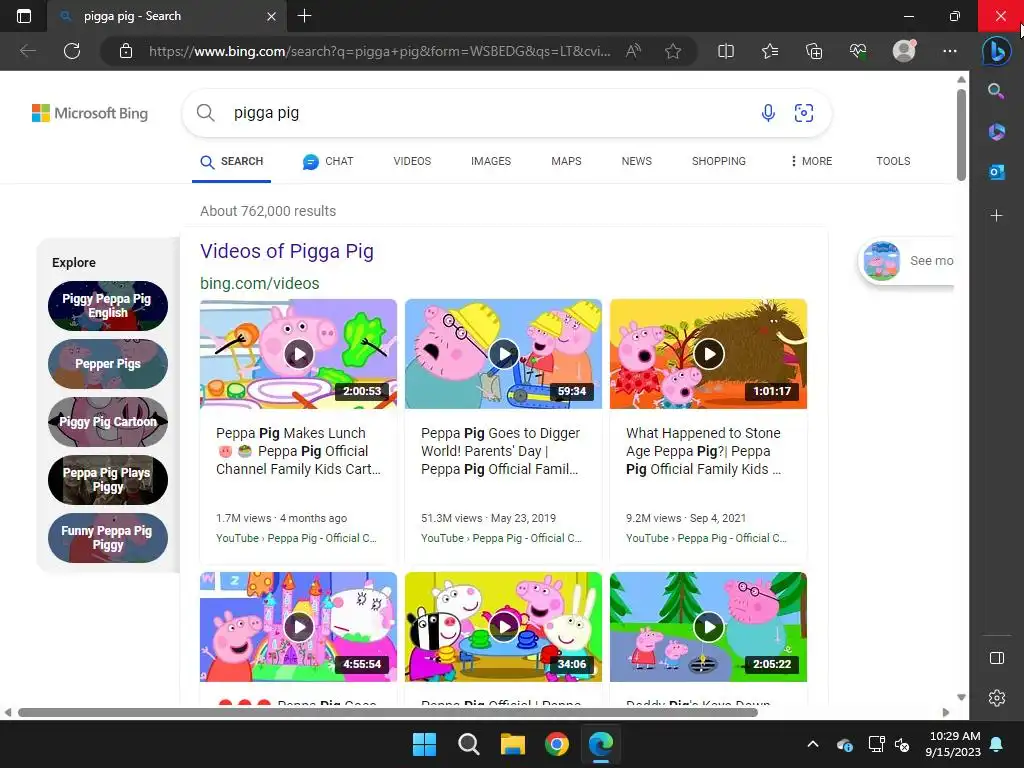Add a sidebar app with plus icon
Image resolution: width=1024 pixels, height=768 pixels.
pyautogui.click(x=996, y=216)
